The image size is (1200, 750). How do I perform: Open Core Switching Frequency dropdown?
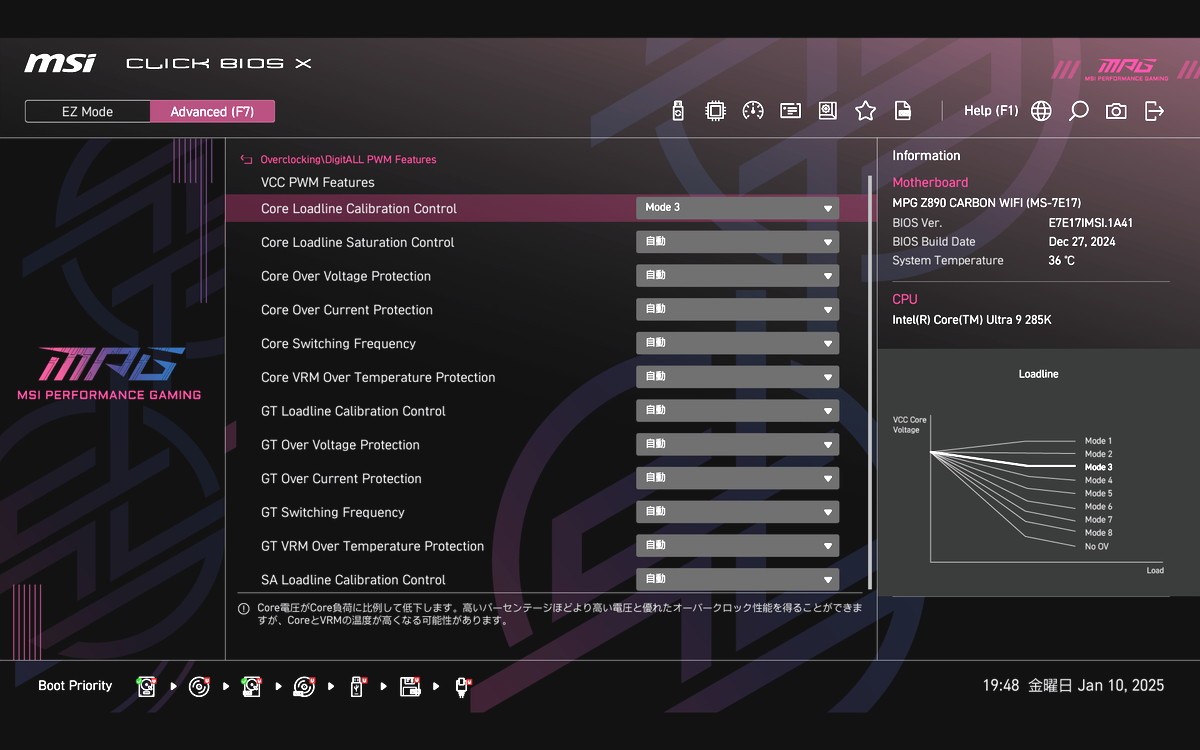737,343
